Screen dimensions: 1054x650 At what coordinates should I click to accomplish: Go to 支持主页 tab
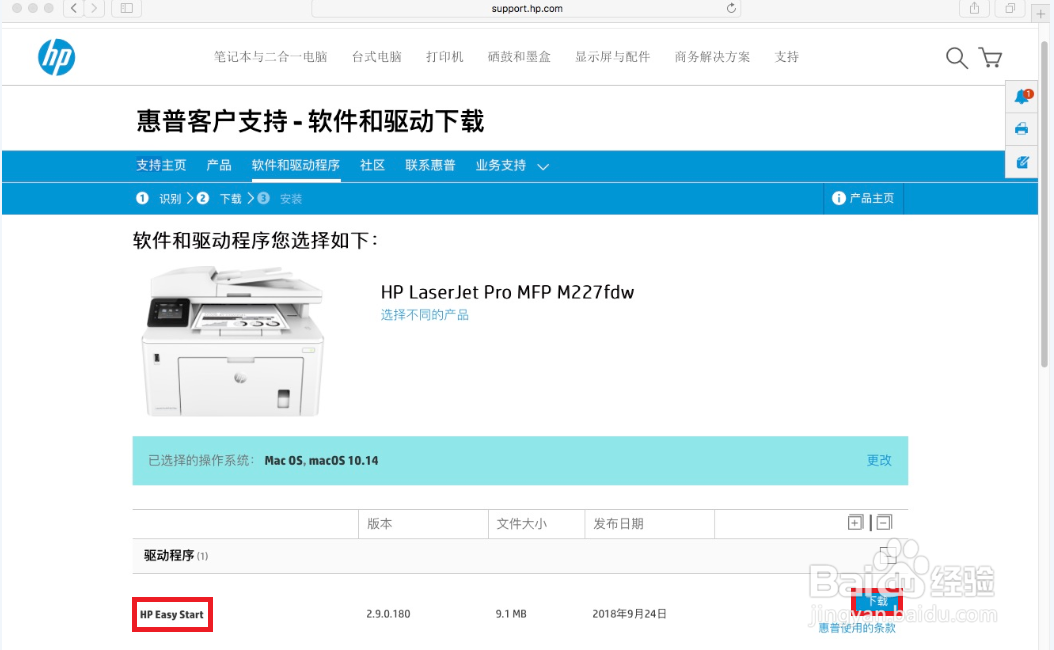(x=161, y=165)
